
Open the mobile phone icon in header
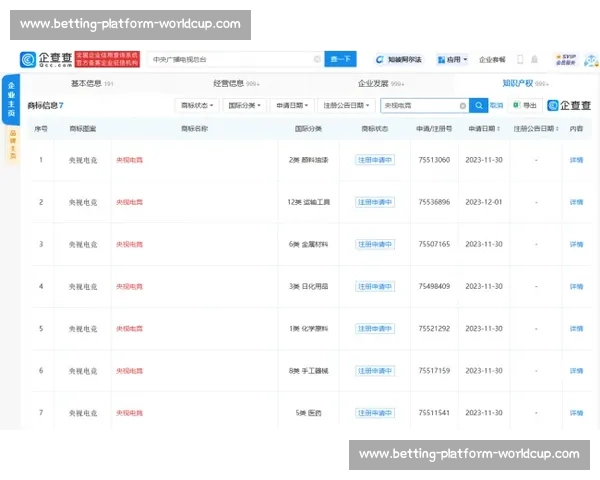(x=520, y=59)
